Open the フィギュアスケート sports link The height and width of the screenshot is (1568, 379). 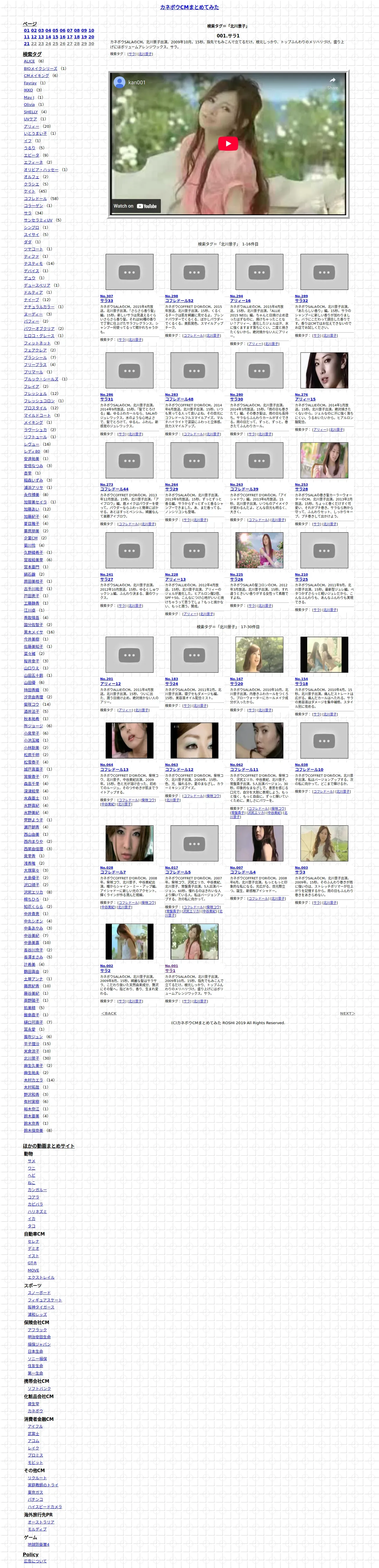point(45,1300)
